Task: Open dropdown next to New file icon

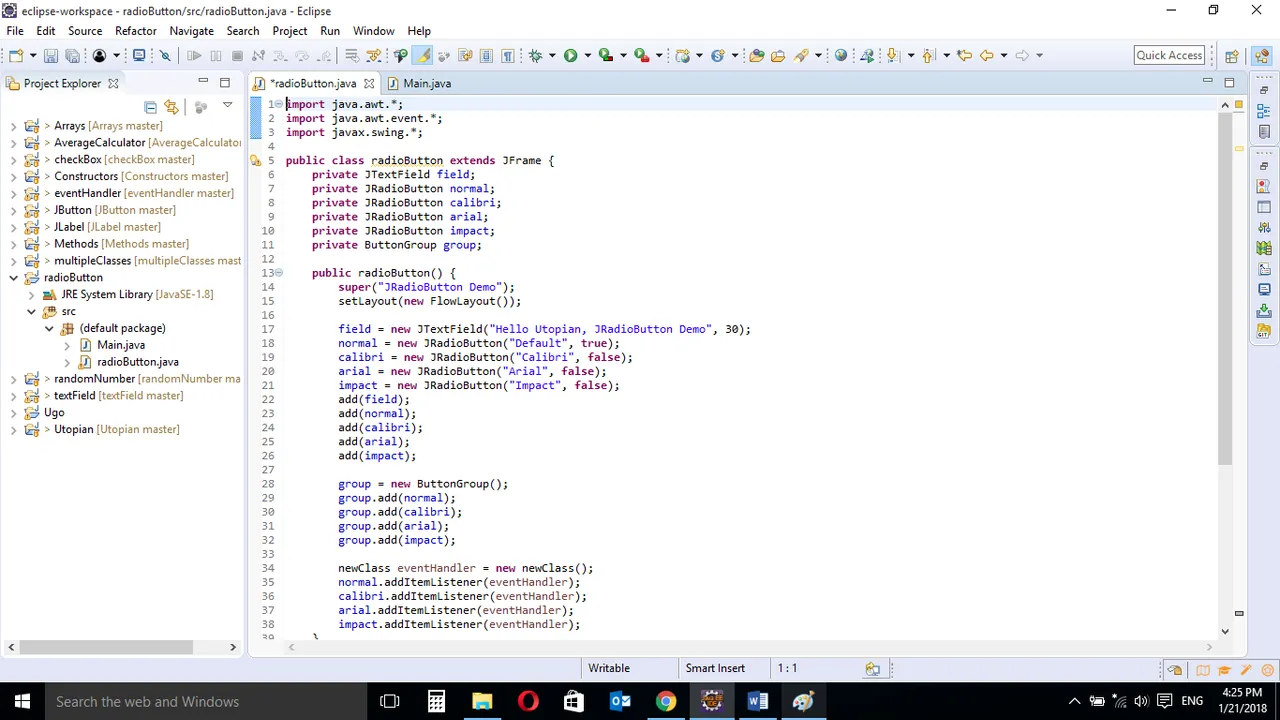Action: [31, 55]
